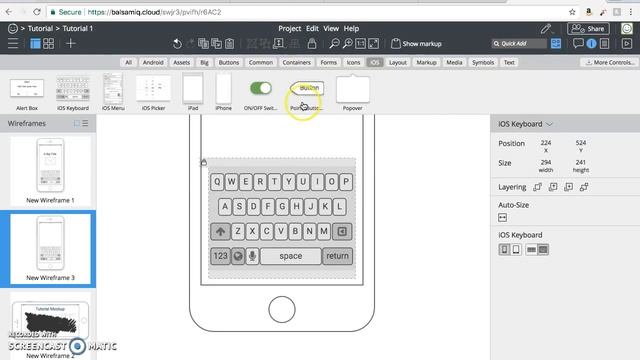Image resolution: width=640 pixels, height=360 pixels.
Task: Open the Edit menu
Action: click(312, 29)
